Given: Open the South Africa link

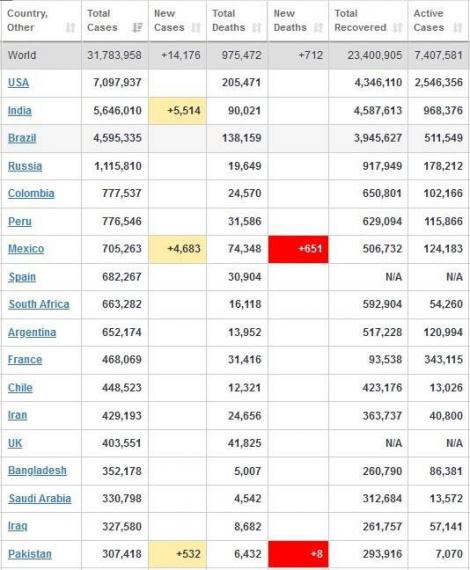Looking at the screenshot, I should [x=39, y=304].
